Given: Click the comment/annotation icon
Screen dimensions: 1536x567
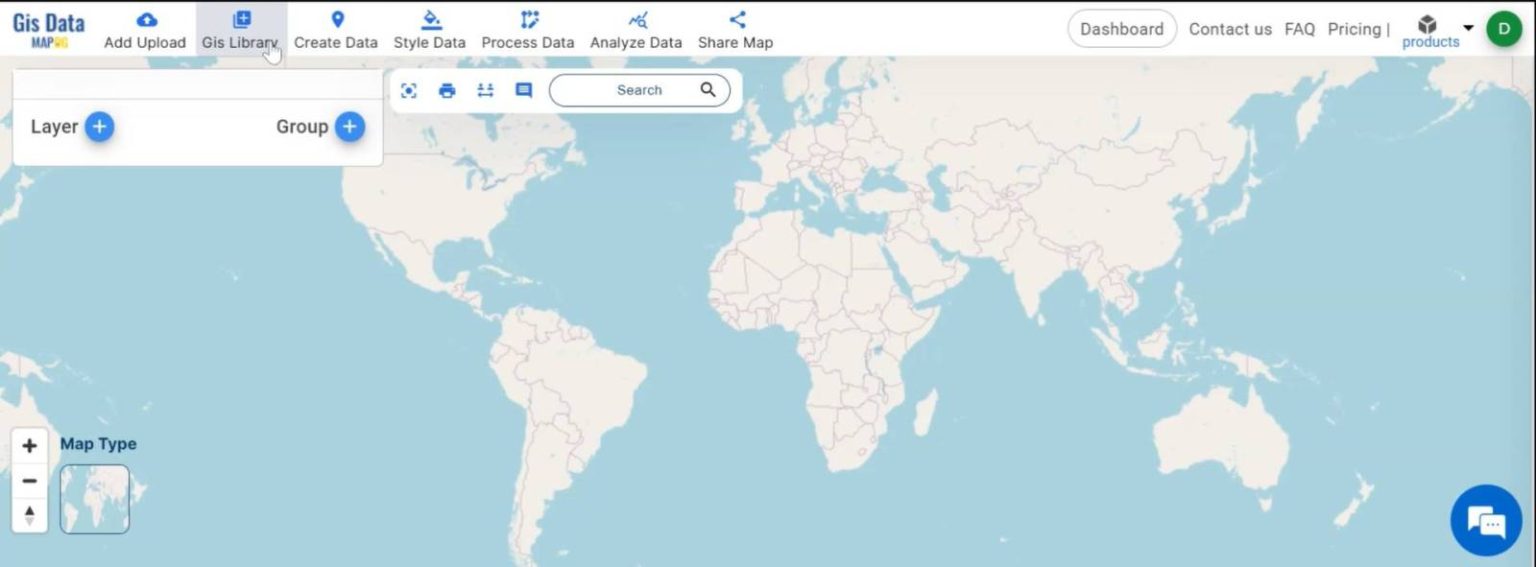Looking at the screenshot, I should click(x=524, y=91).
